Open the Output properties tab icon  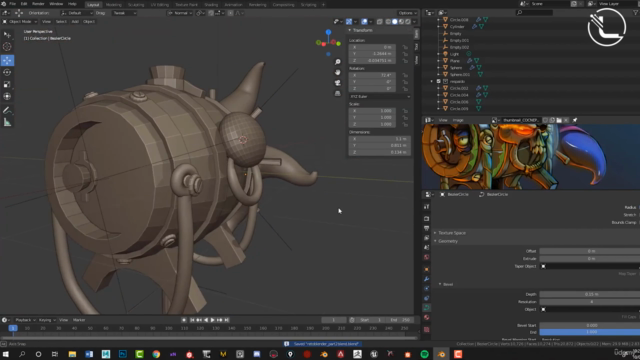(x=427, y=228)
